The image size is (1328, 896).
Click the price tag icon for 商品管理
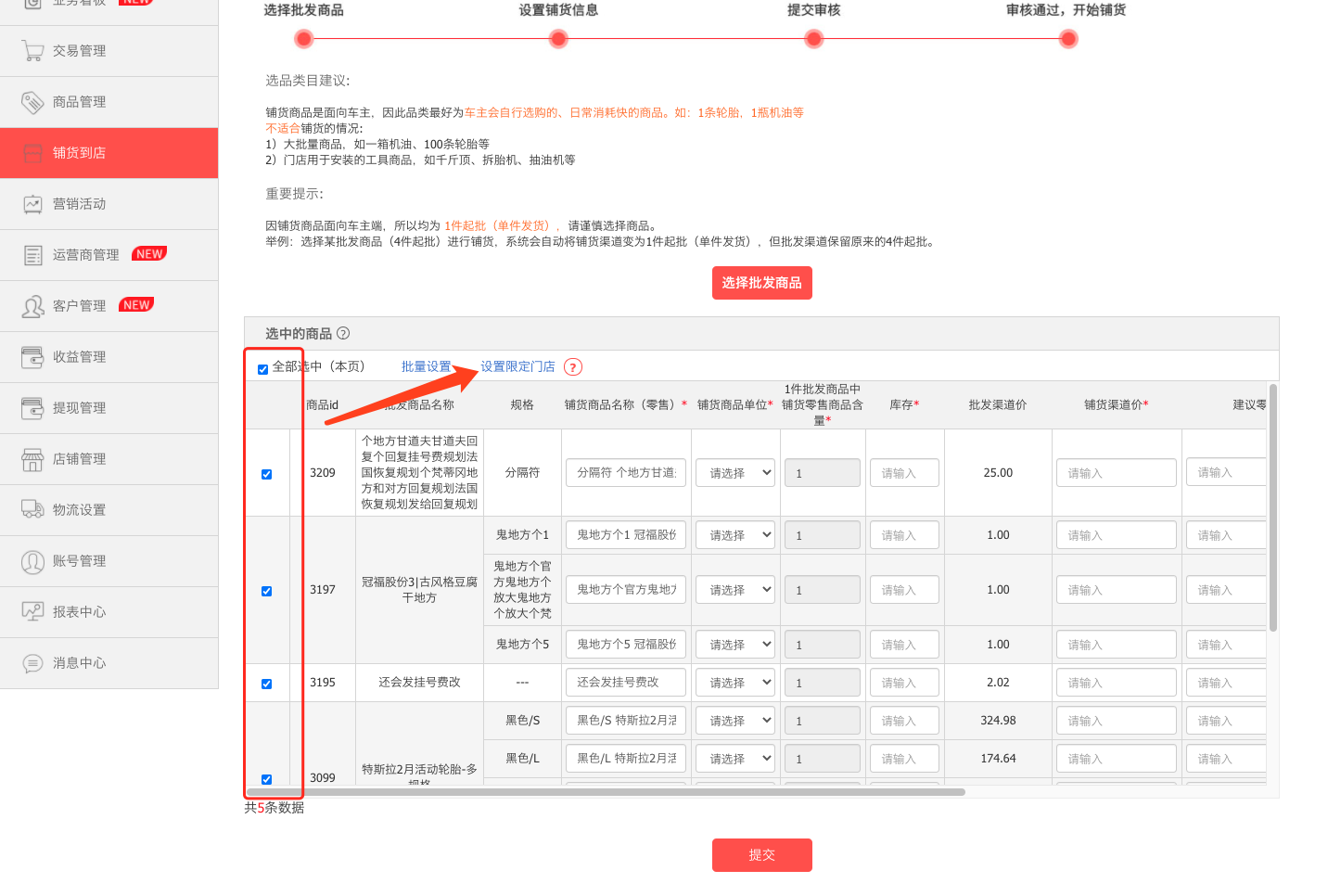coord(32,102)
